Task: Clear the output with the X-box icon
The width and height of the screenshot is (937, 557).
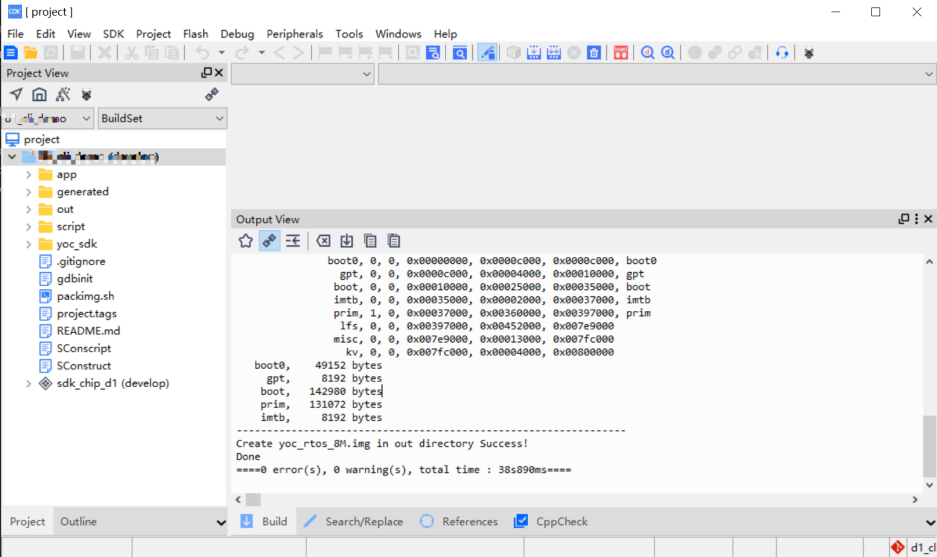Action: click(x=323, y=241)
